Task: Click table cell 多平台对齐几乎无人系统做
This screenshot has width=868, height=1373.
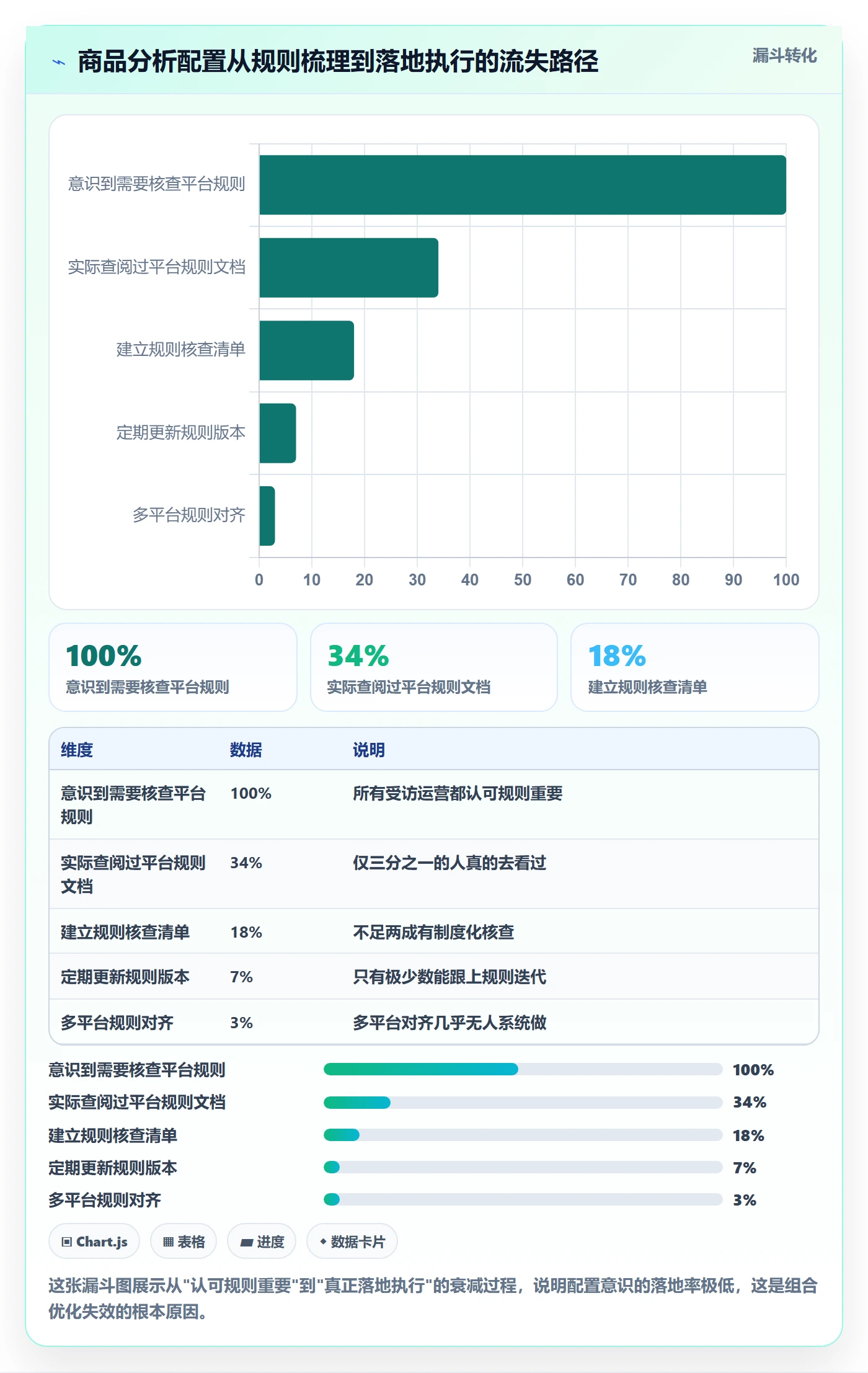Action: coord(449,1023)
